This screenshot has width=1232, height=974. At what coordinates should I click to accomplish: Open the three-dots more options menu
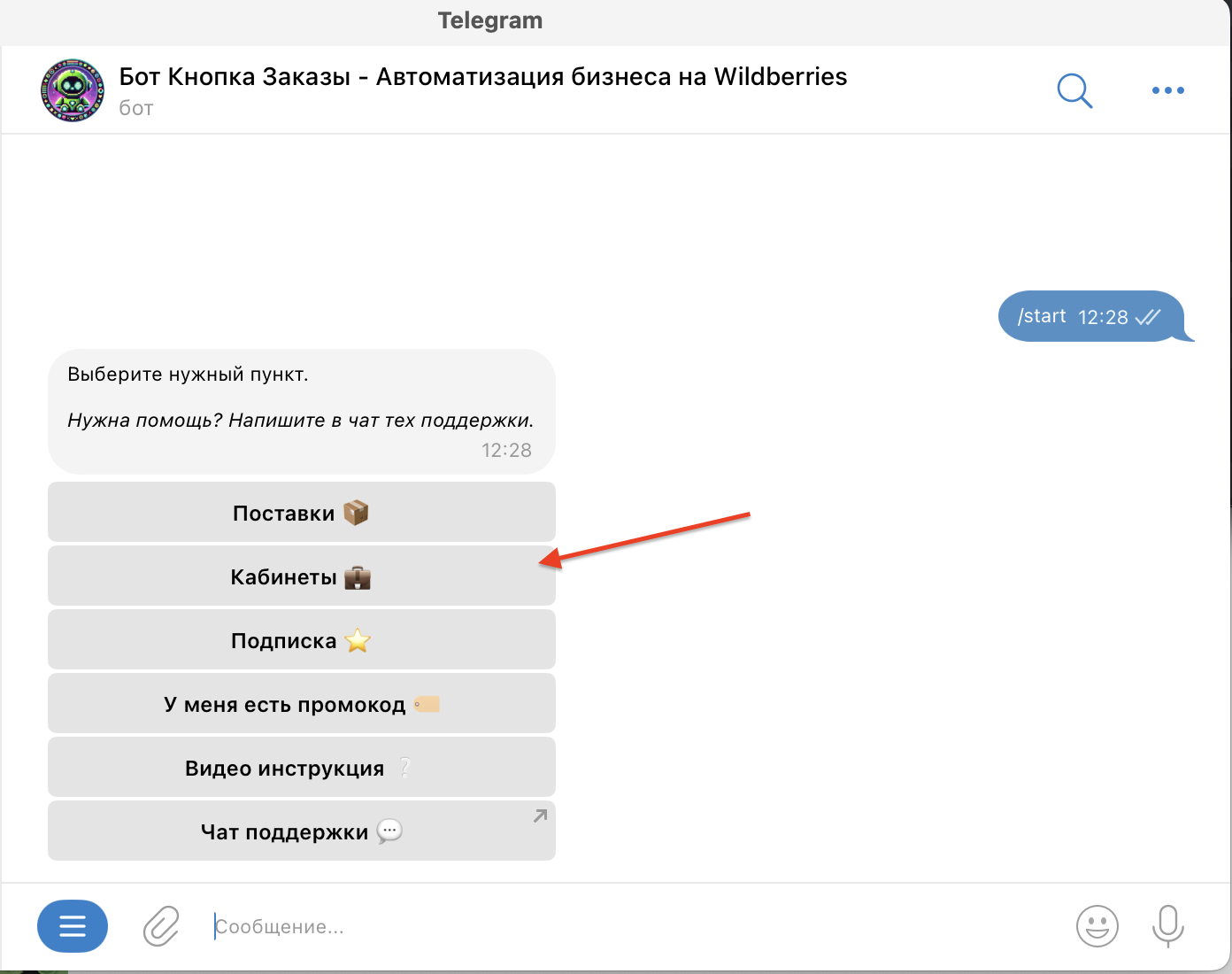click(1167, 90)
